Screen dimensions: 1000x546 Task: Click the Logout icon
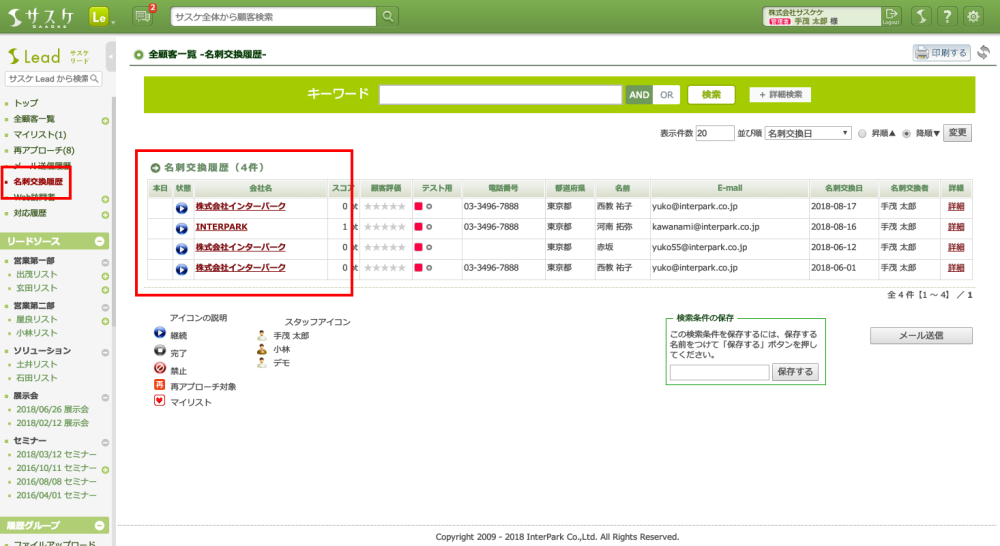point(892,16)
